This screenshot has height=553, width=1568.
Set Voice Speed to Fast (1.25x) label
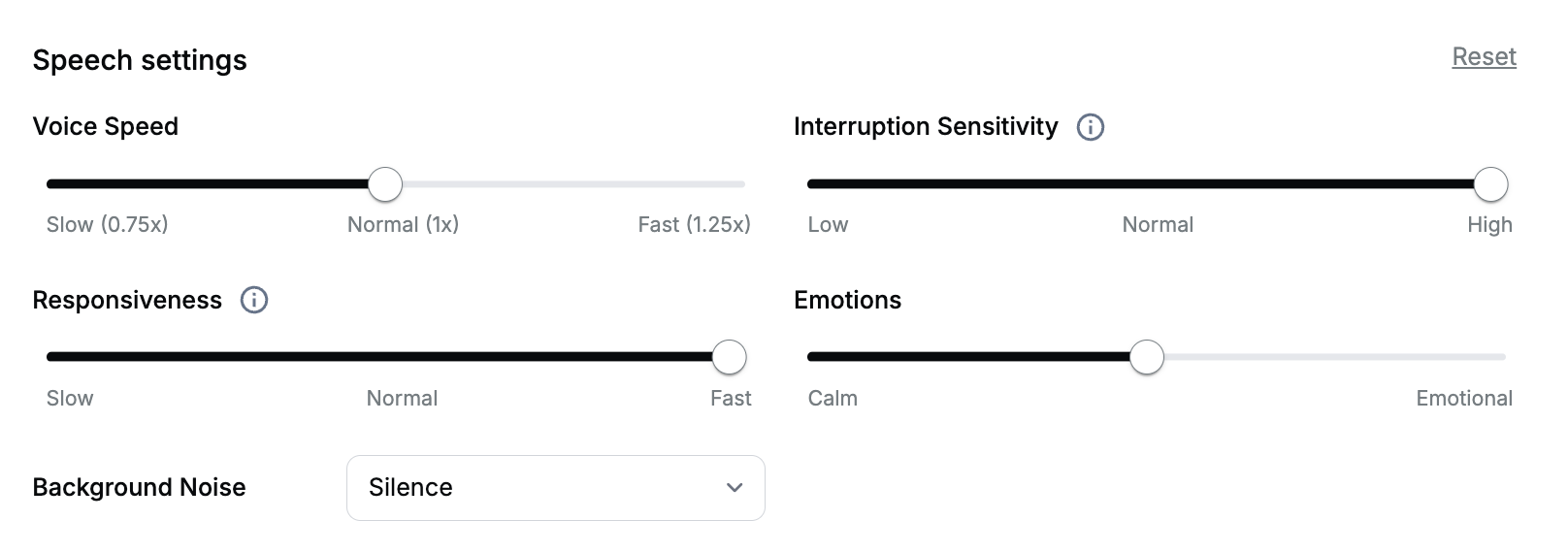pyautogui.click(x=694, y=225)
